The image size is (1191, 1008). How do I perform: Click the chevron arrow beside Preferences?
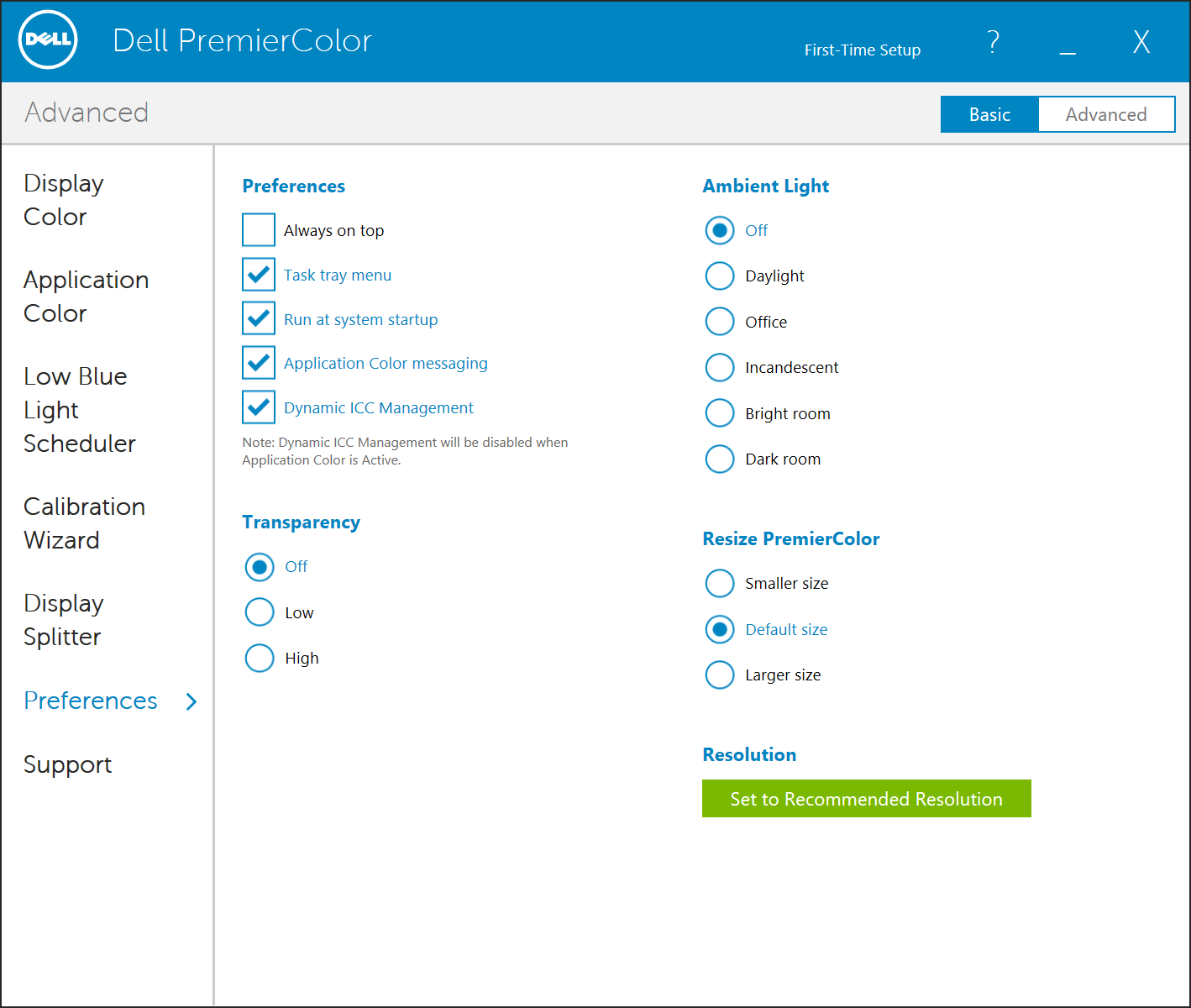[192, 701]
